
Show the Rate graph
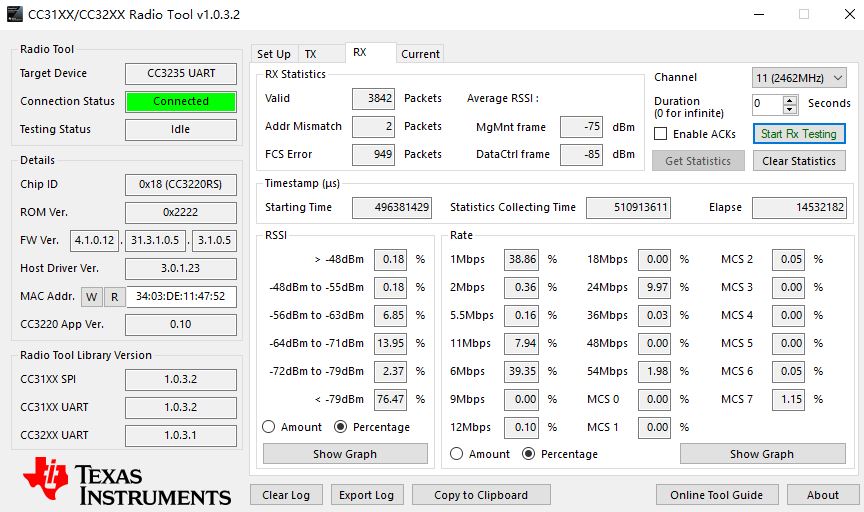coord(763,454)
